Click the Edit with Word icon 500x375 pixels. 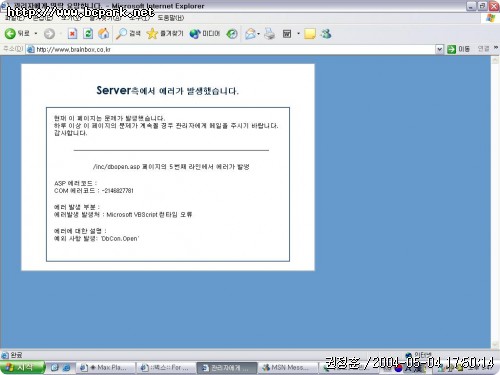tap(287, 33)
